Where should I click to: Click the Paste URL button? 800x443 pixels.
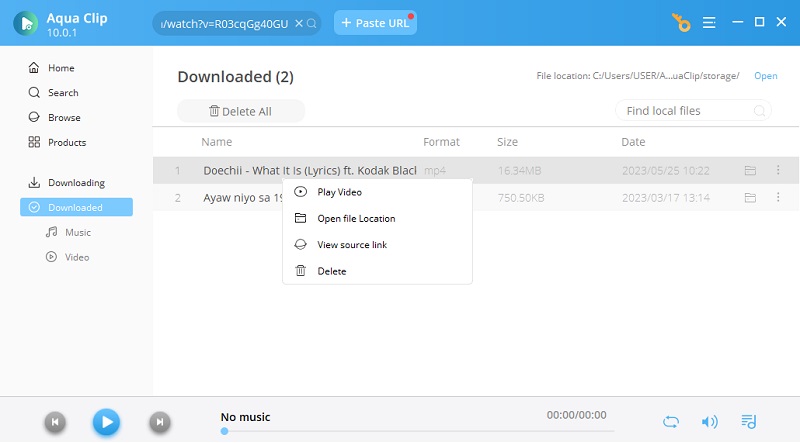point(376,23)
